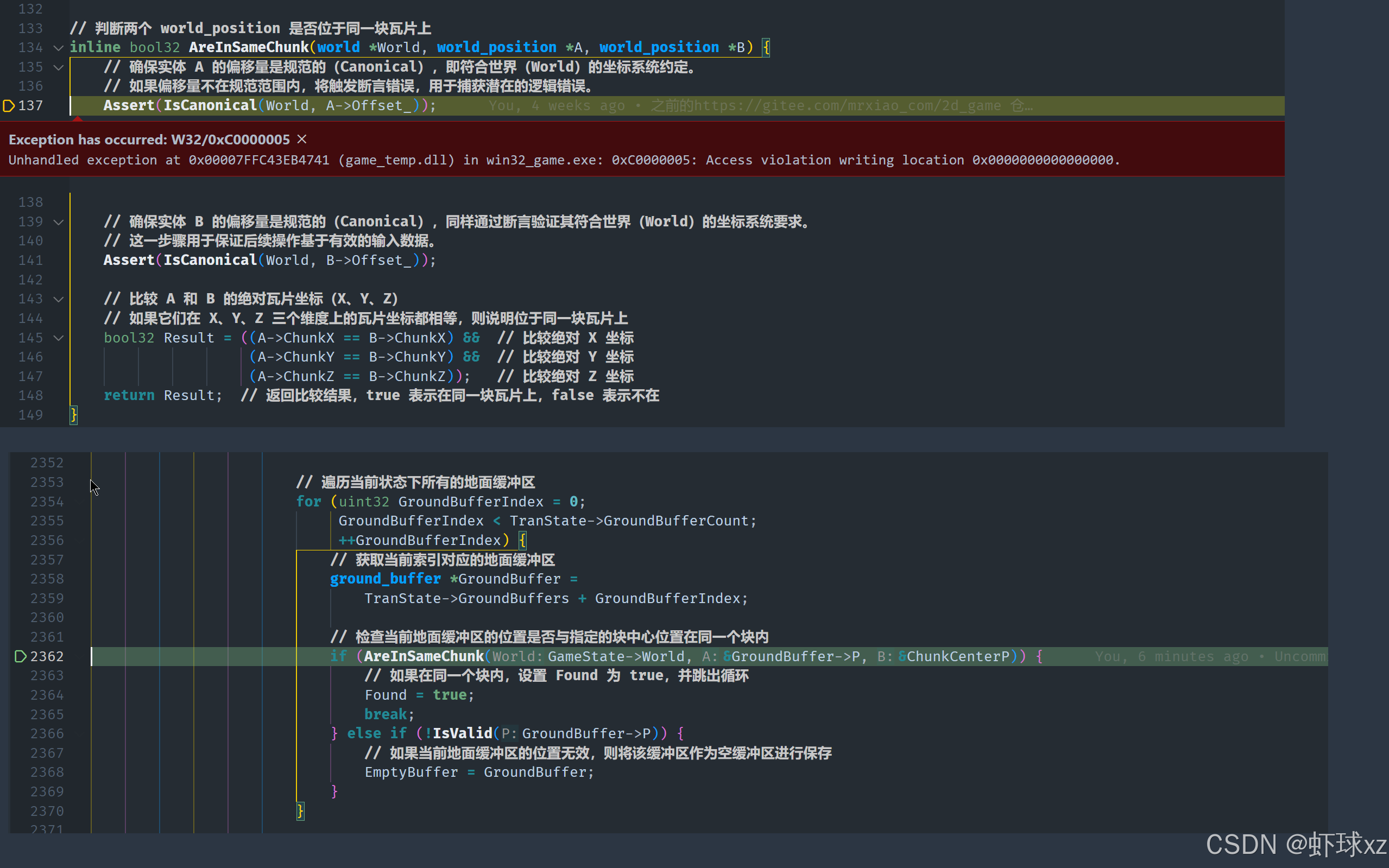This screenshot has height=868, width=1389.
Task: Click the break keyword on line 2365
Action: [386, 714]
